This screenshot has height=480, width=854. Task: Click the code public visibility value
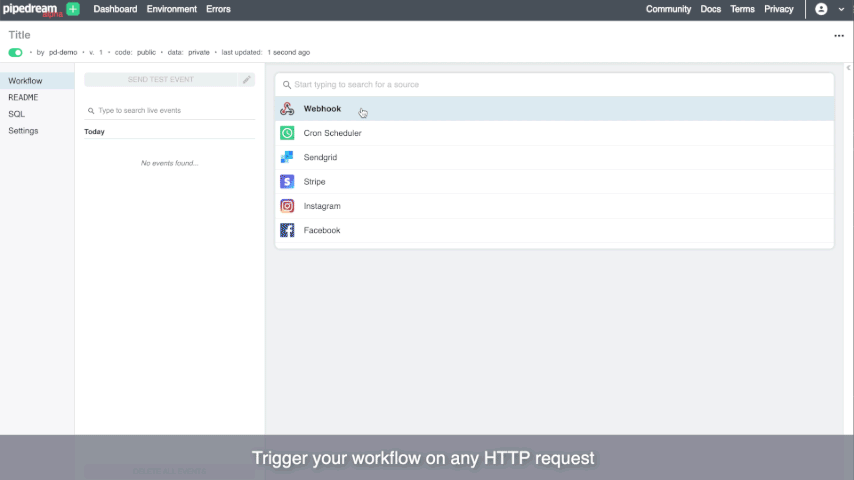point(146,52)
